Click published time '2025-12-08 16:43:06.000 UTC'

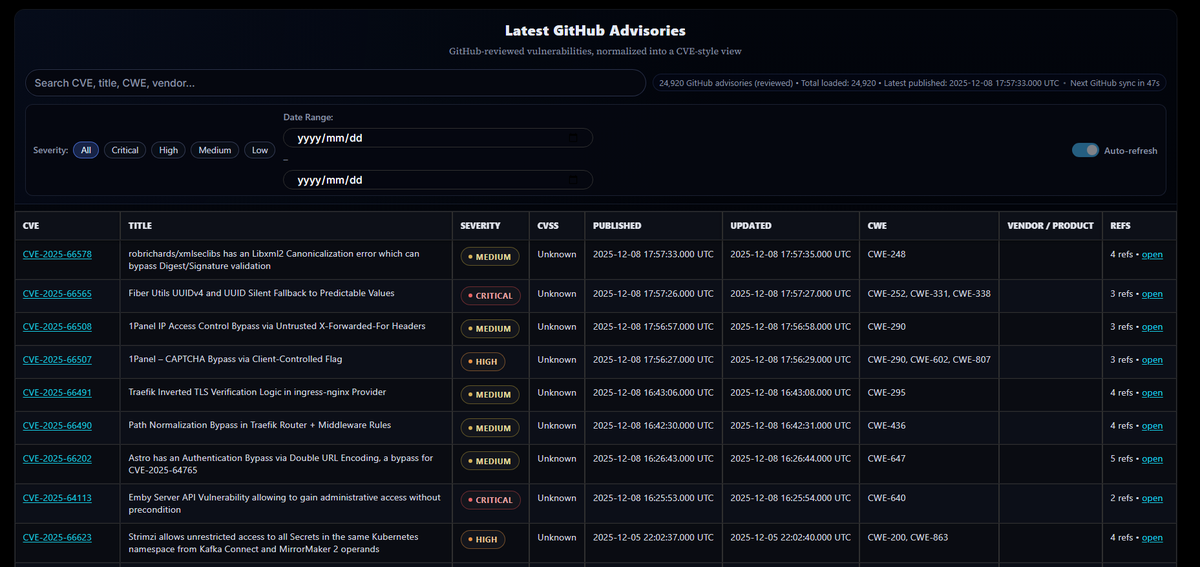pyautogui.click(x=653, y=393)
